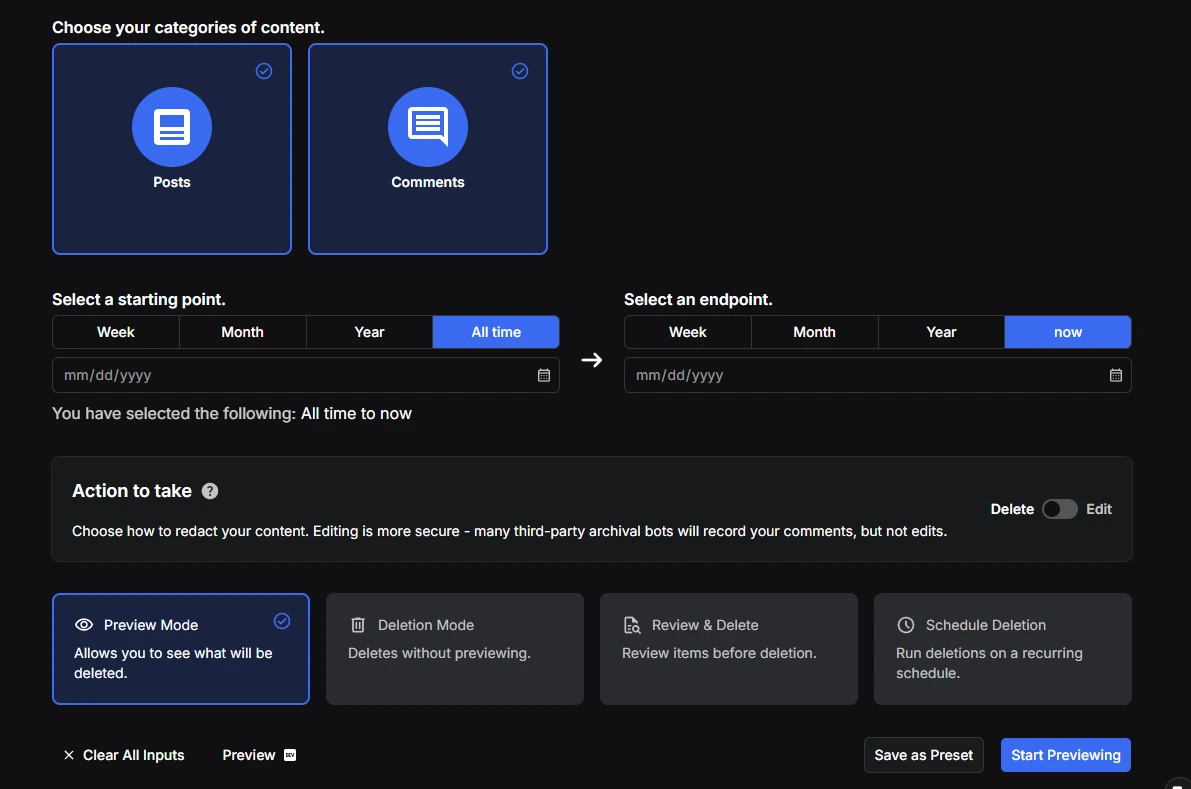
Task: Select the Preview Mode option card
Action: coord(181,649)
